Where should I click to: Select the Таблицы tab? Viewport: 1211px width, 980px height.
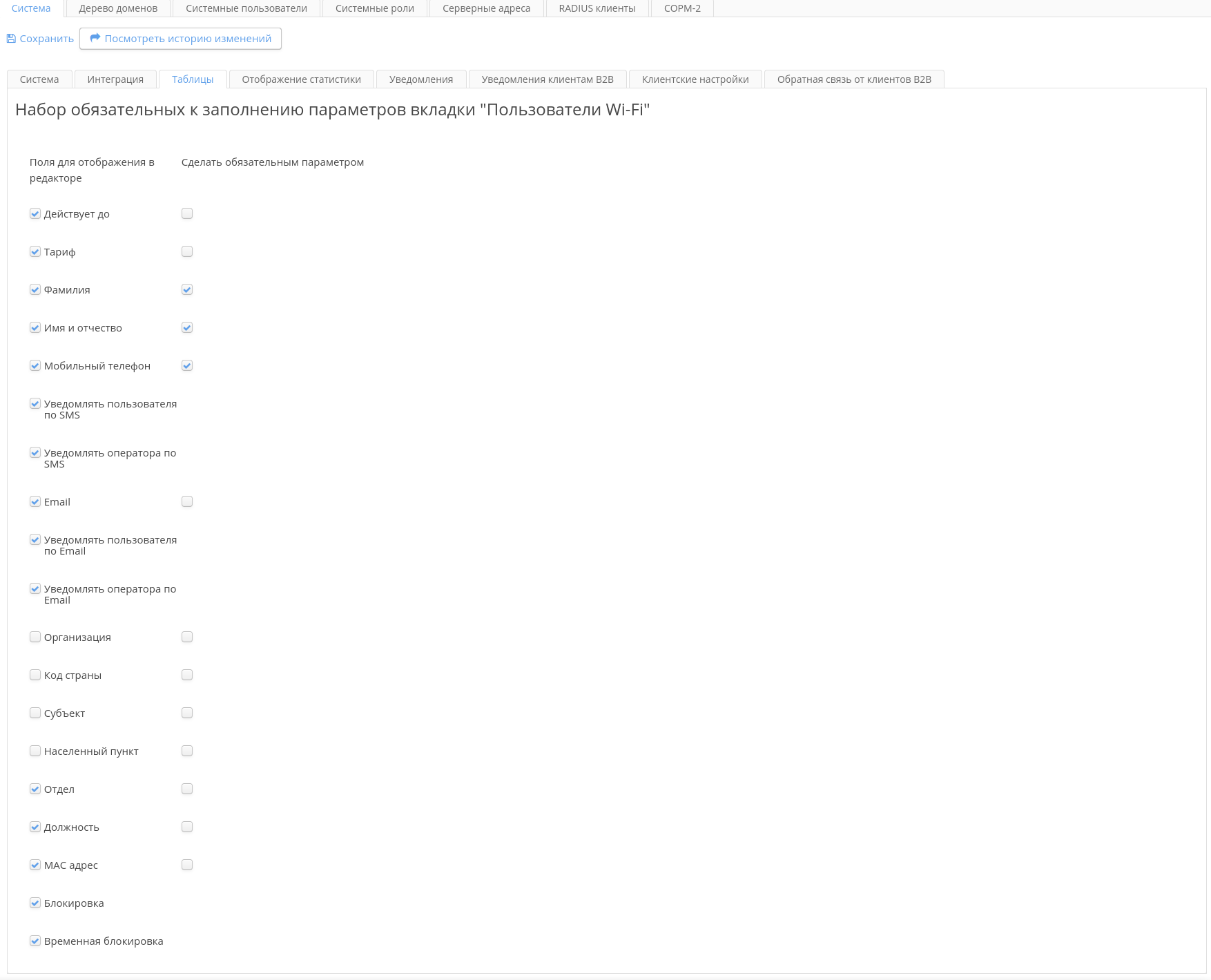pos(193,79)
